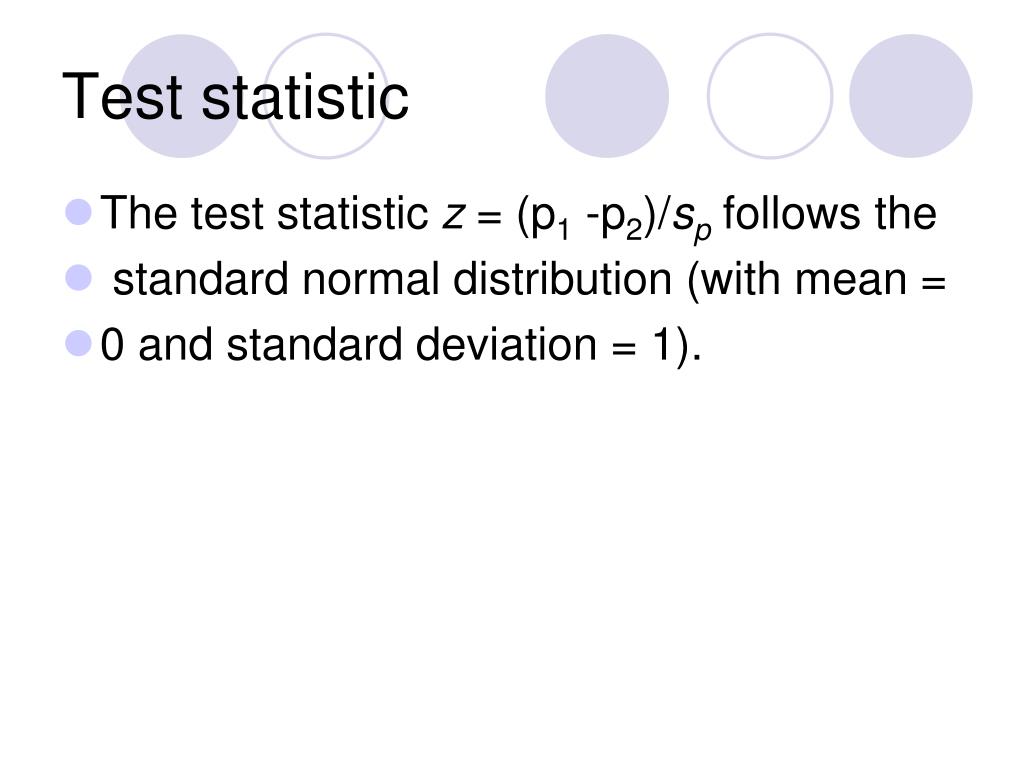Image resolution: width=1024 pixels, height=768 pixels.
Task: Click the text '(with mean ='
Action: 816,281
